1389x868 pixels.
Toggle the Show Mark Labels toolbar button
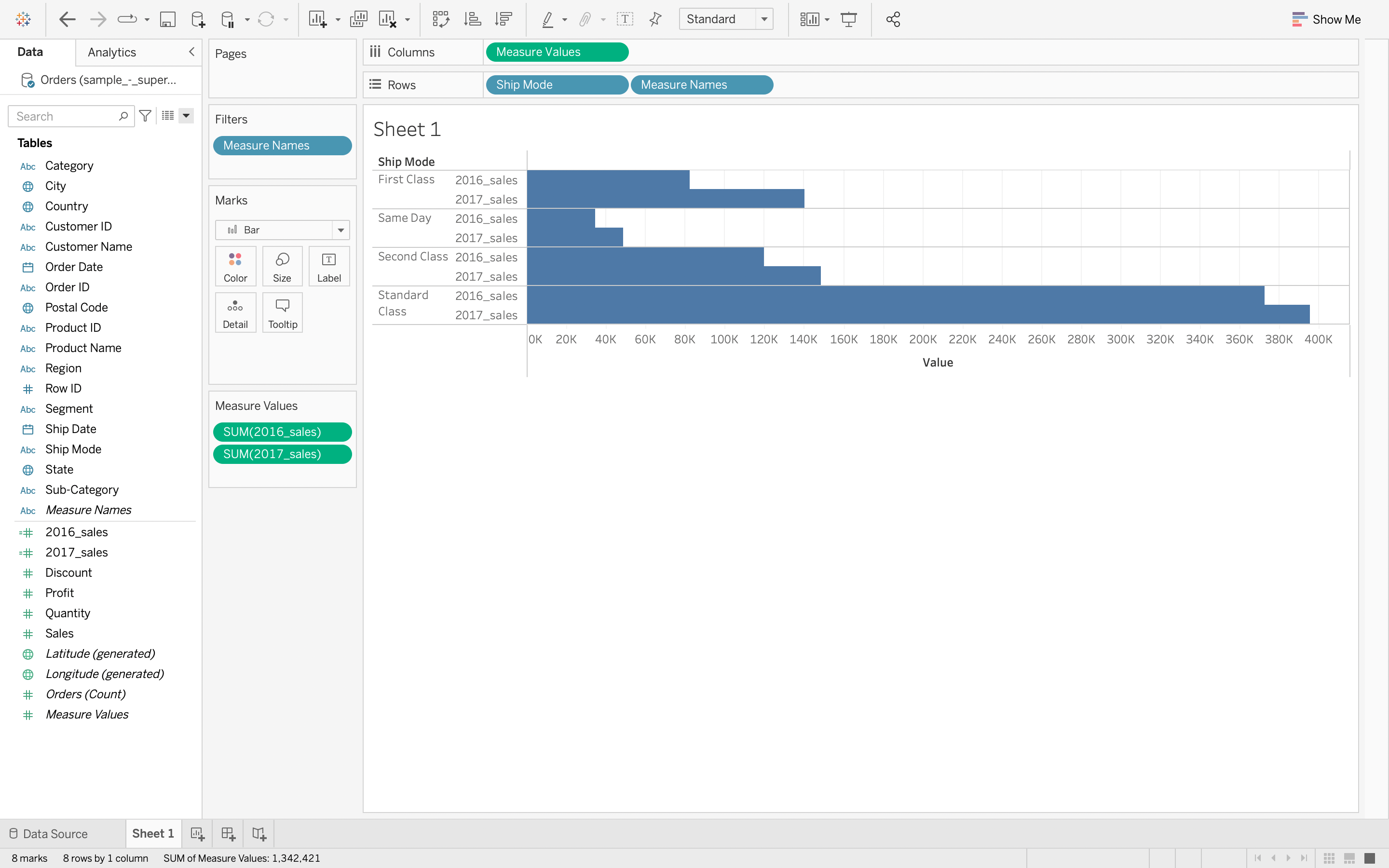coord(625,19)
